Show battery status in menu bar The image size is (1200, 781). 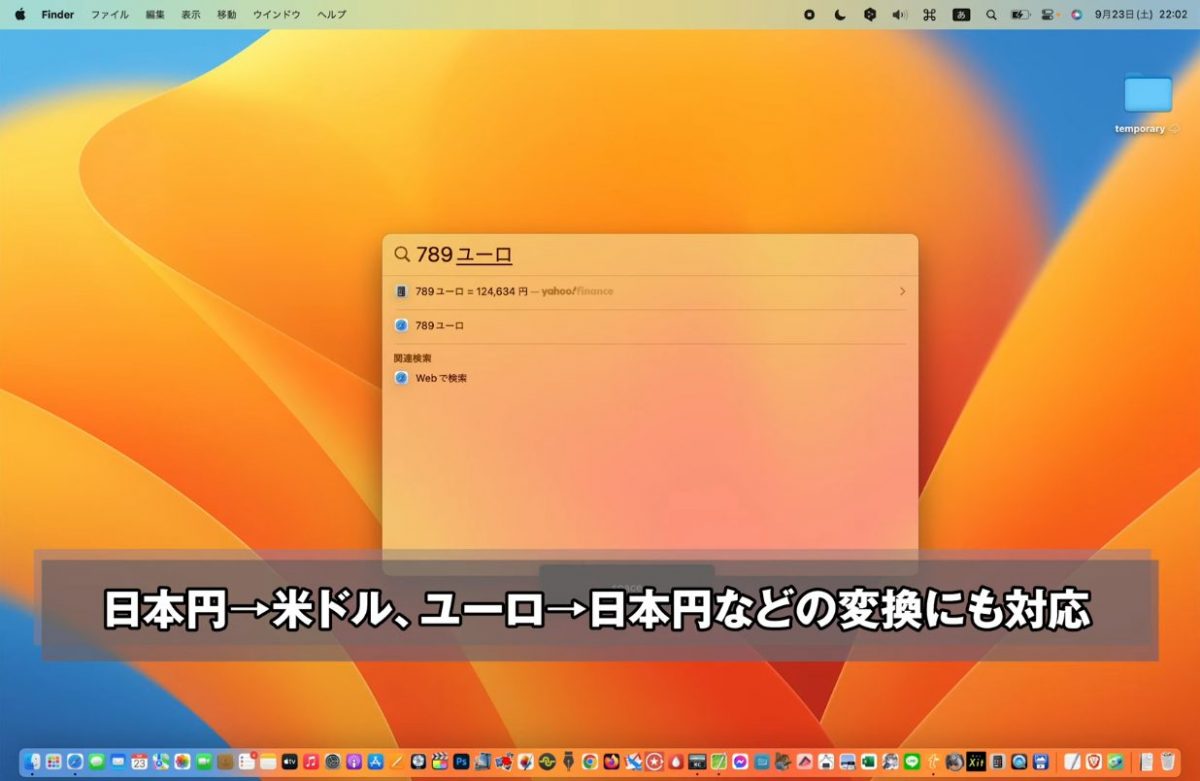(1020, 15)
